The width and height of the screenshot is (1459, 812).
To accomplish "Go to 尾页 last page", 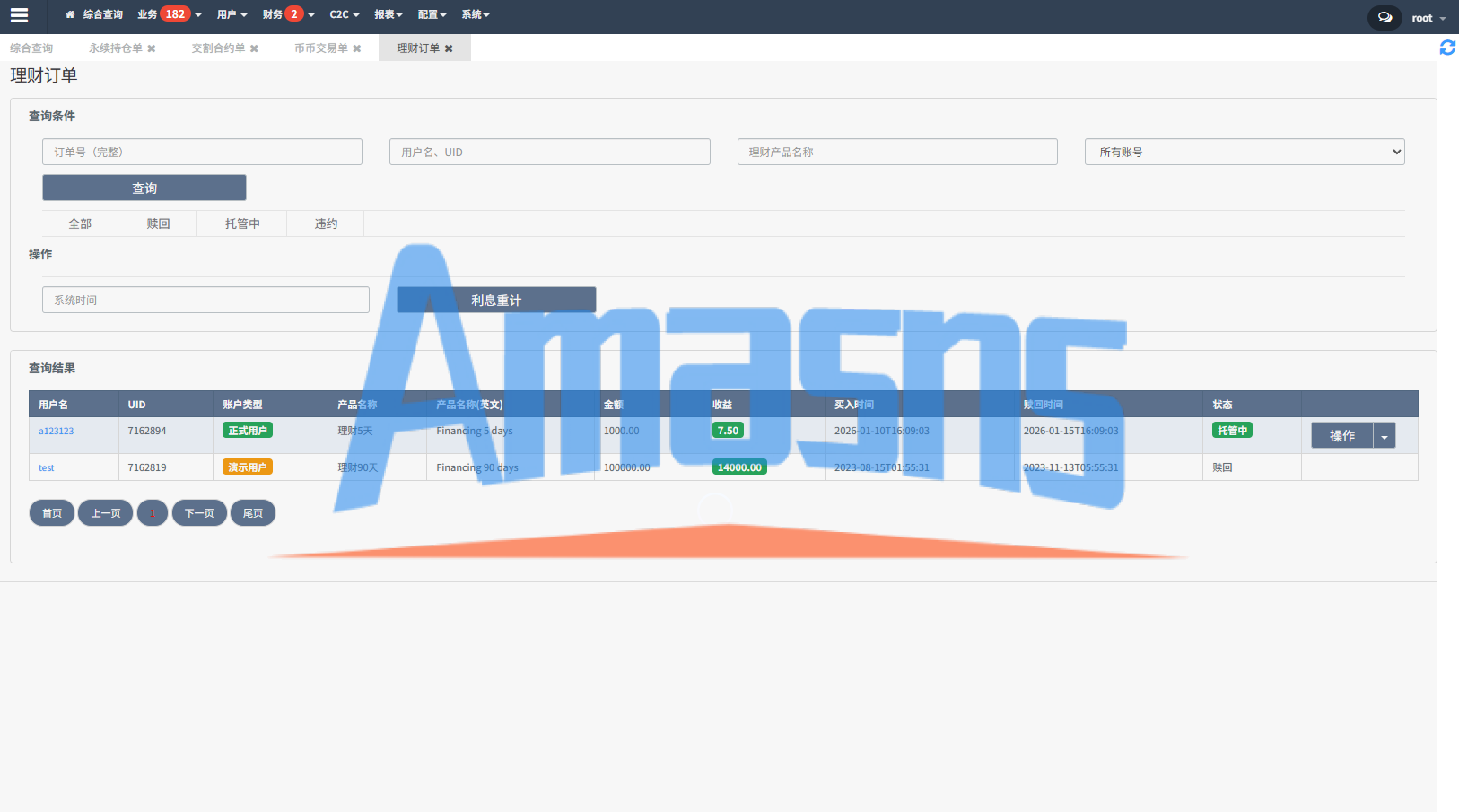I will click(253, 513).
